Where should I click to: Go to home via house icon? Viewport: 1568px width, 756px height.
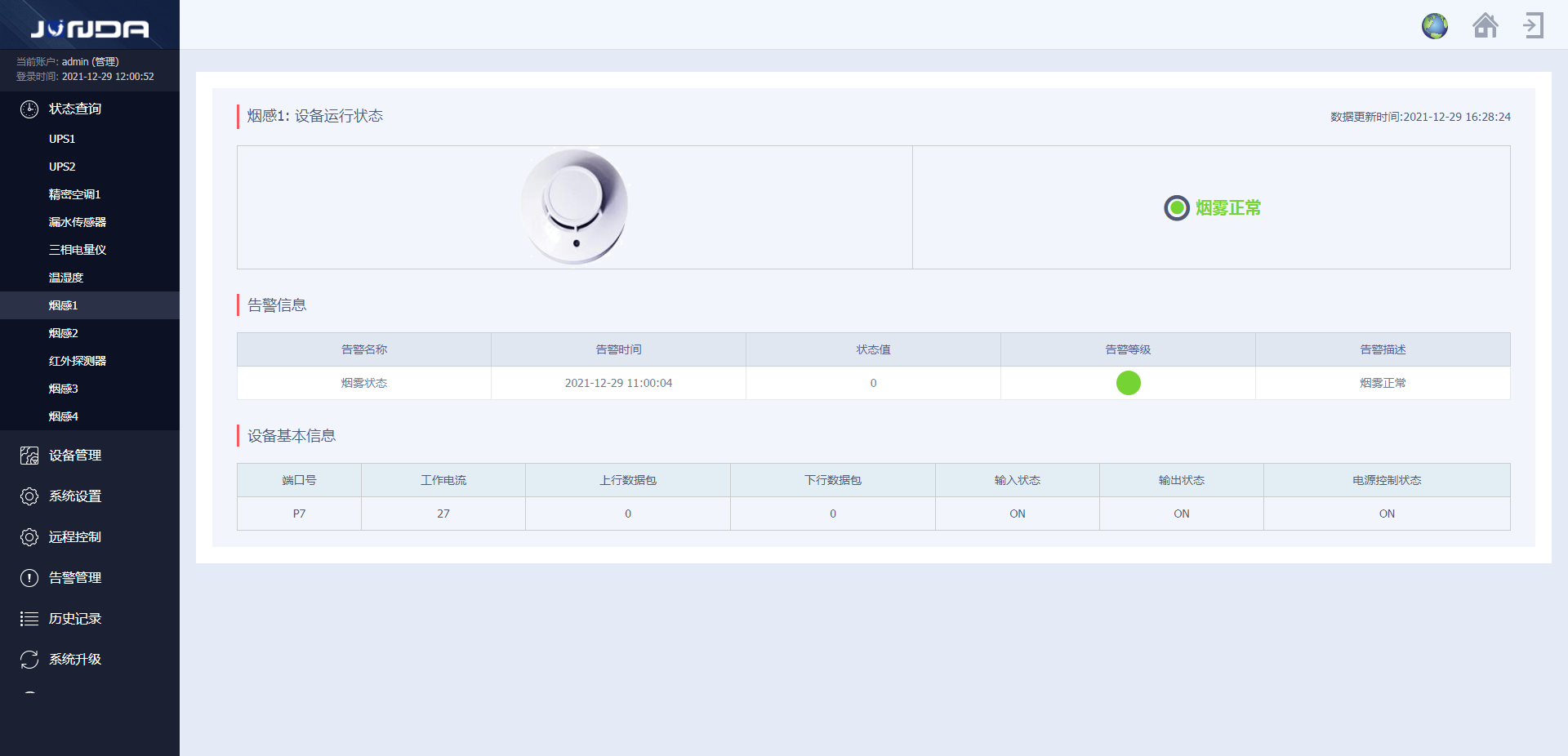(x=1485, y=26)
